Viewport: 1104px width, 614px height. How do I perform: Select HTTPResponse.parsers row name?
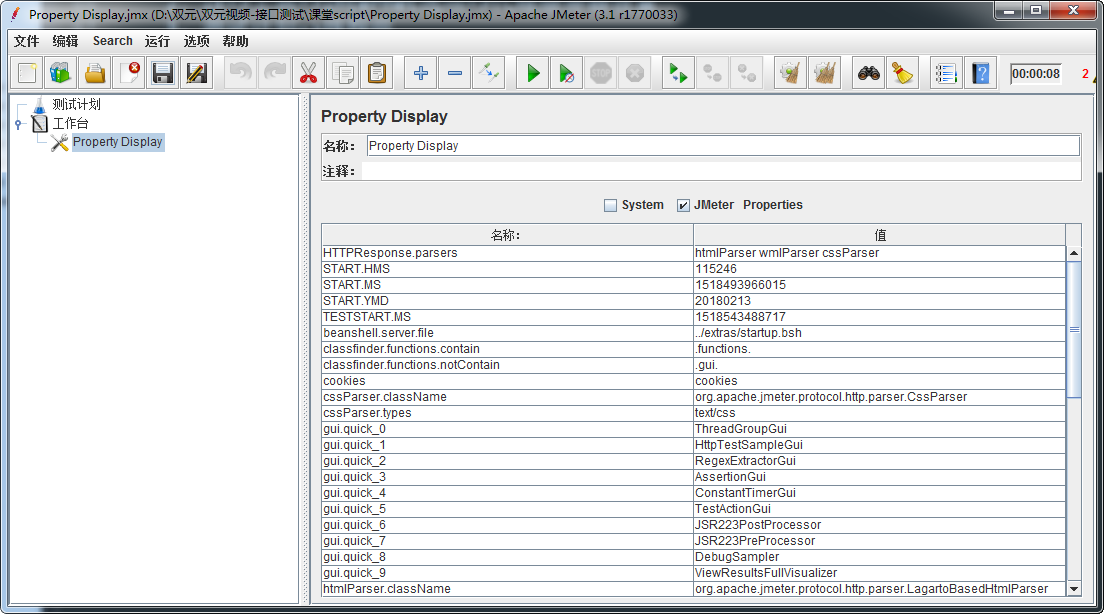(x=507, y=253)
